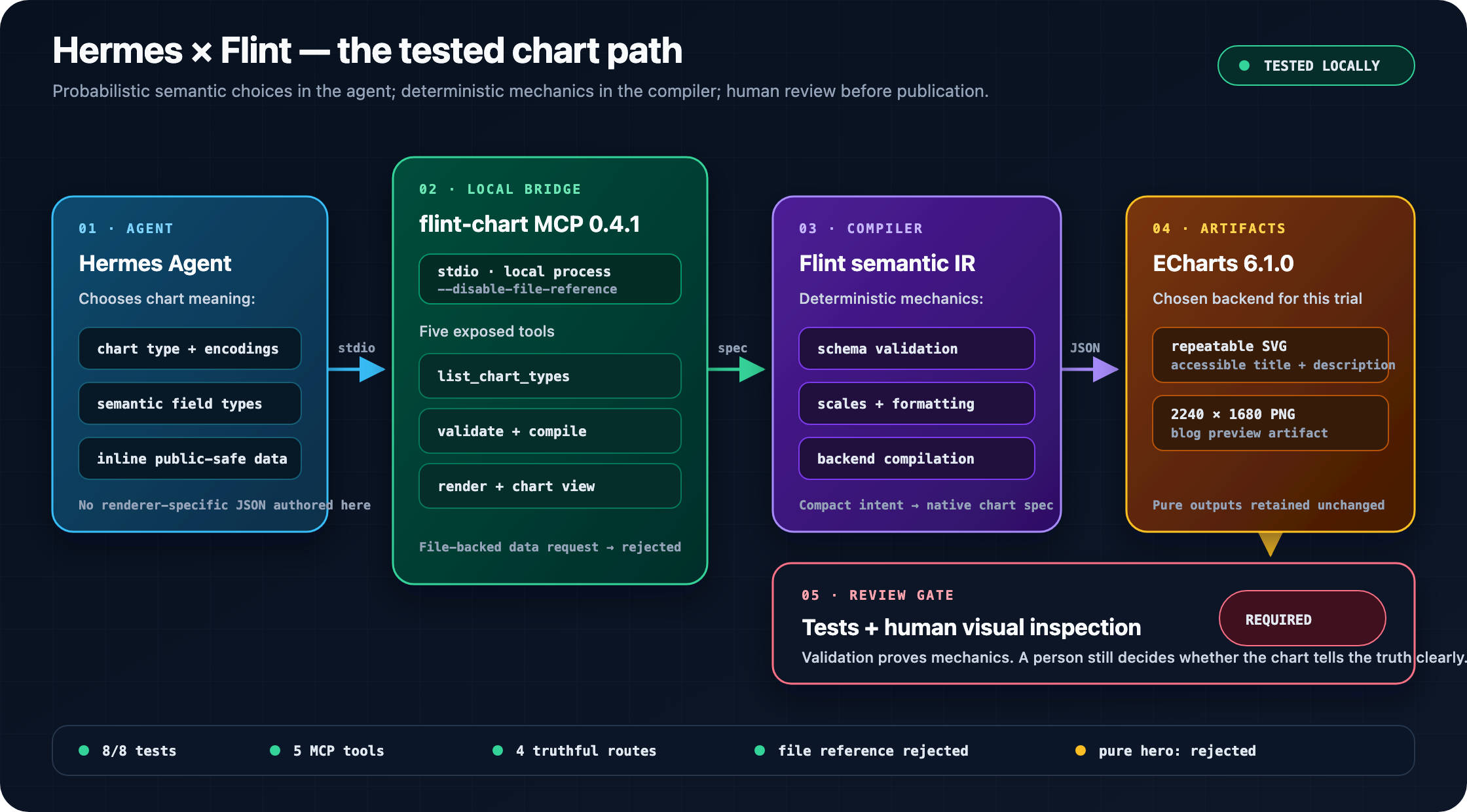Click 'No renderer-specific JSON authored here' note
1467x812 pixels.
tap(225, 505)
